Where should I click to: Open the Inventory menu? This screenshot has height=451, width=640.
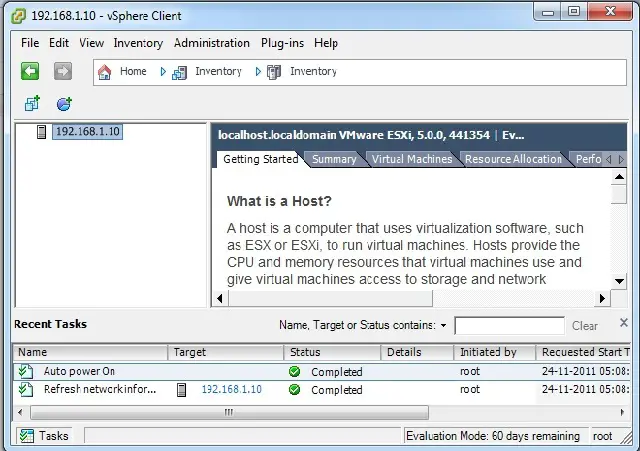[138, 43]
